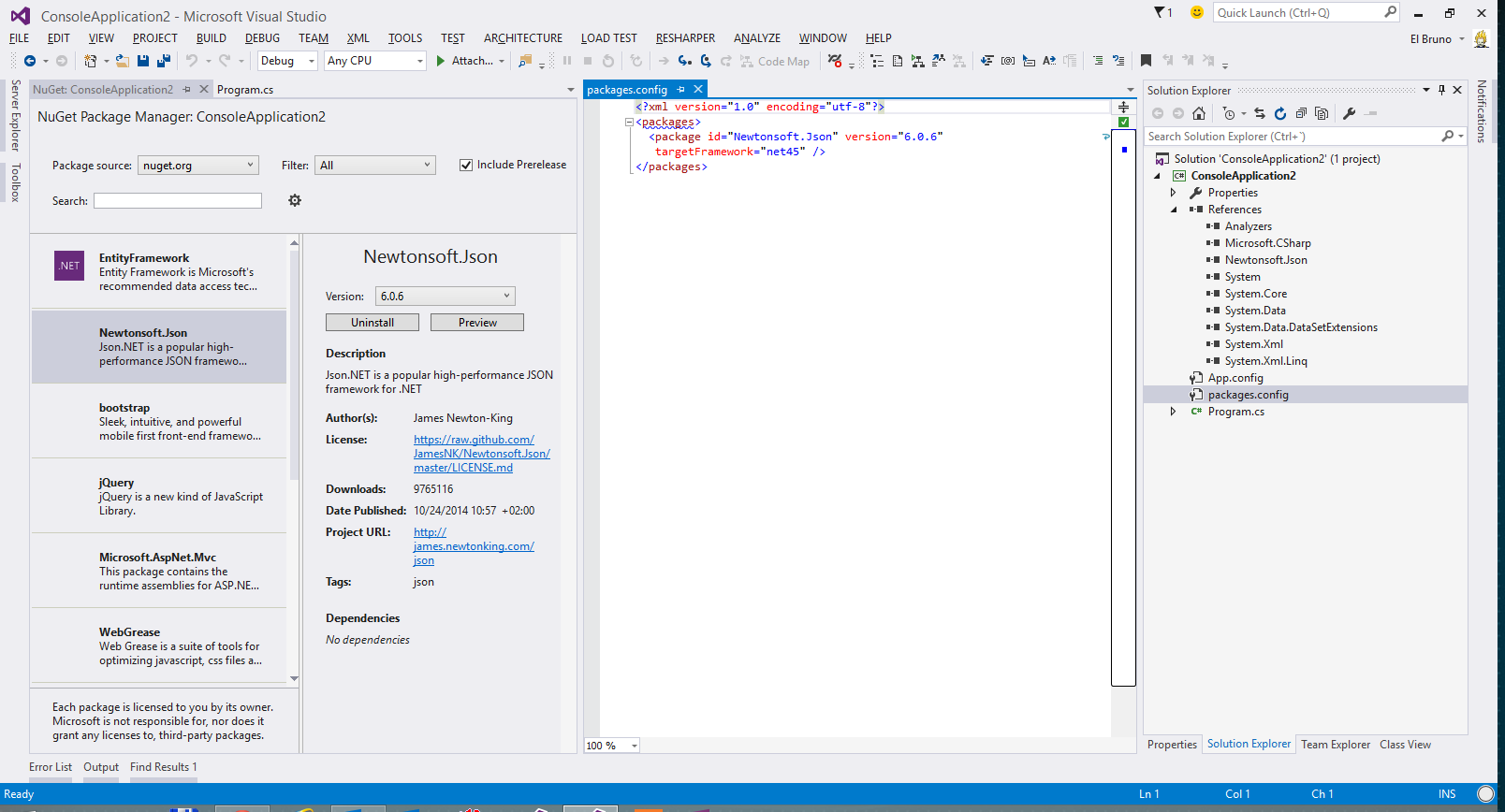The height and width of the screenshot is (812, 1505).
Task: Toggle Include Prerelease checkbox
Action: (x=466, y=165)
